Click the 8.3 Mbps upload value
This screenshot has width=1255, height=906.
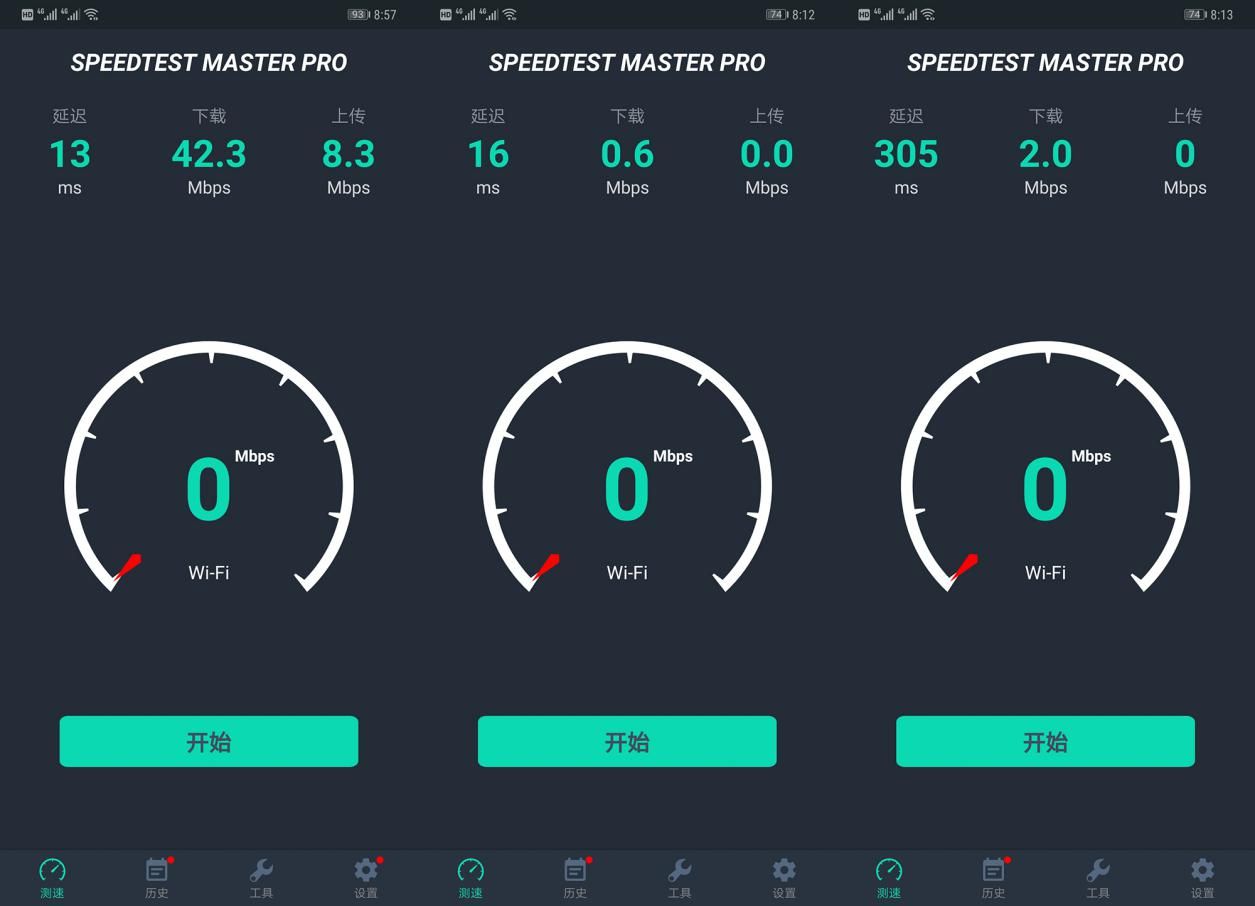click(349, 154)
